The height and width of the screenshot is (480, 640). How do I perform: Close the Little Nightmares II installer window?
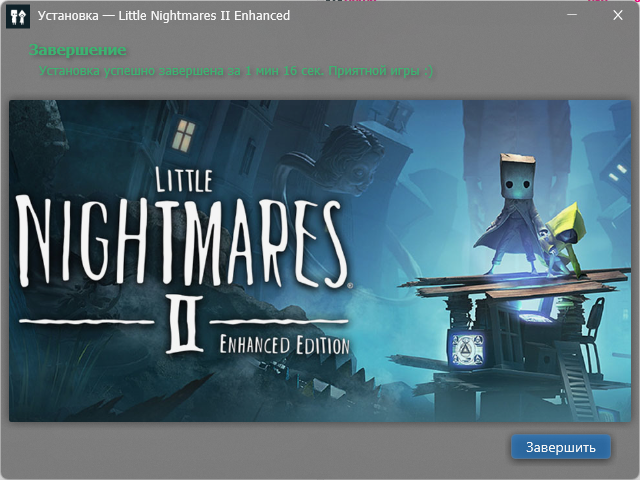click(618, 15)
